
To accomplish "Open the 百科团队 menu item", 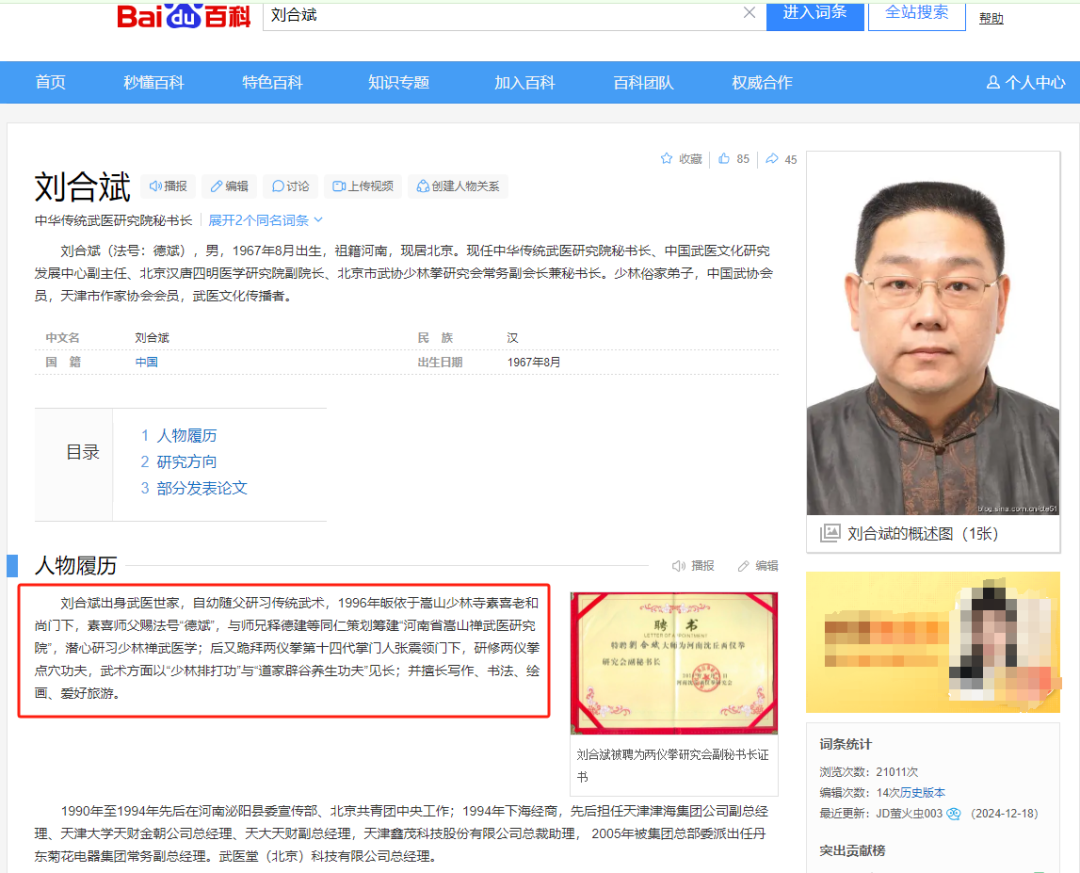I will (x=643, y=82).
